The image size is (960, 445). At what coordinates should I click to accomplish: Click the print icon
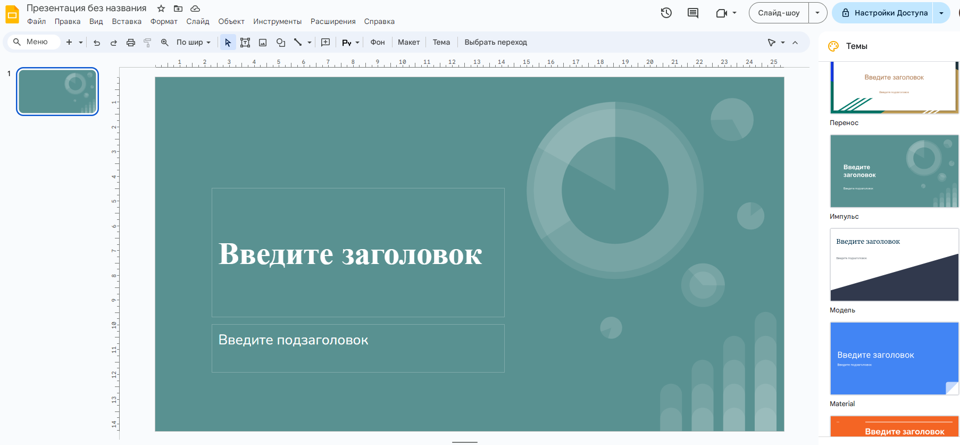coord(130,43)
